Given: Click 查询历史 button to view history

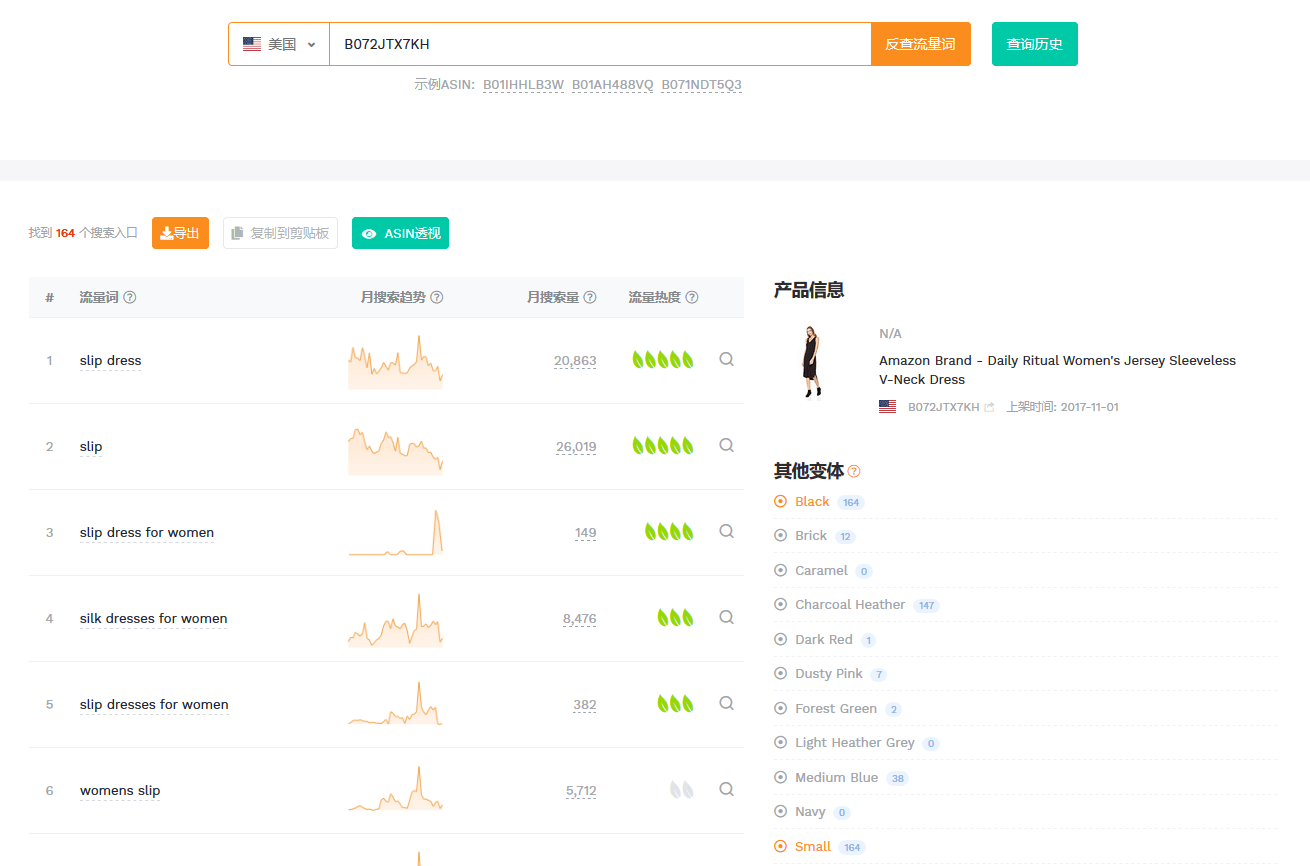Looking at the screenshot, I should [1034, 44].
